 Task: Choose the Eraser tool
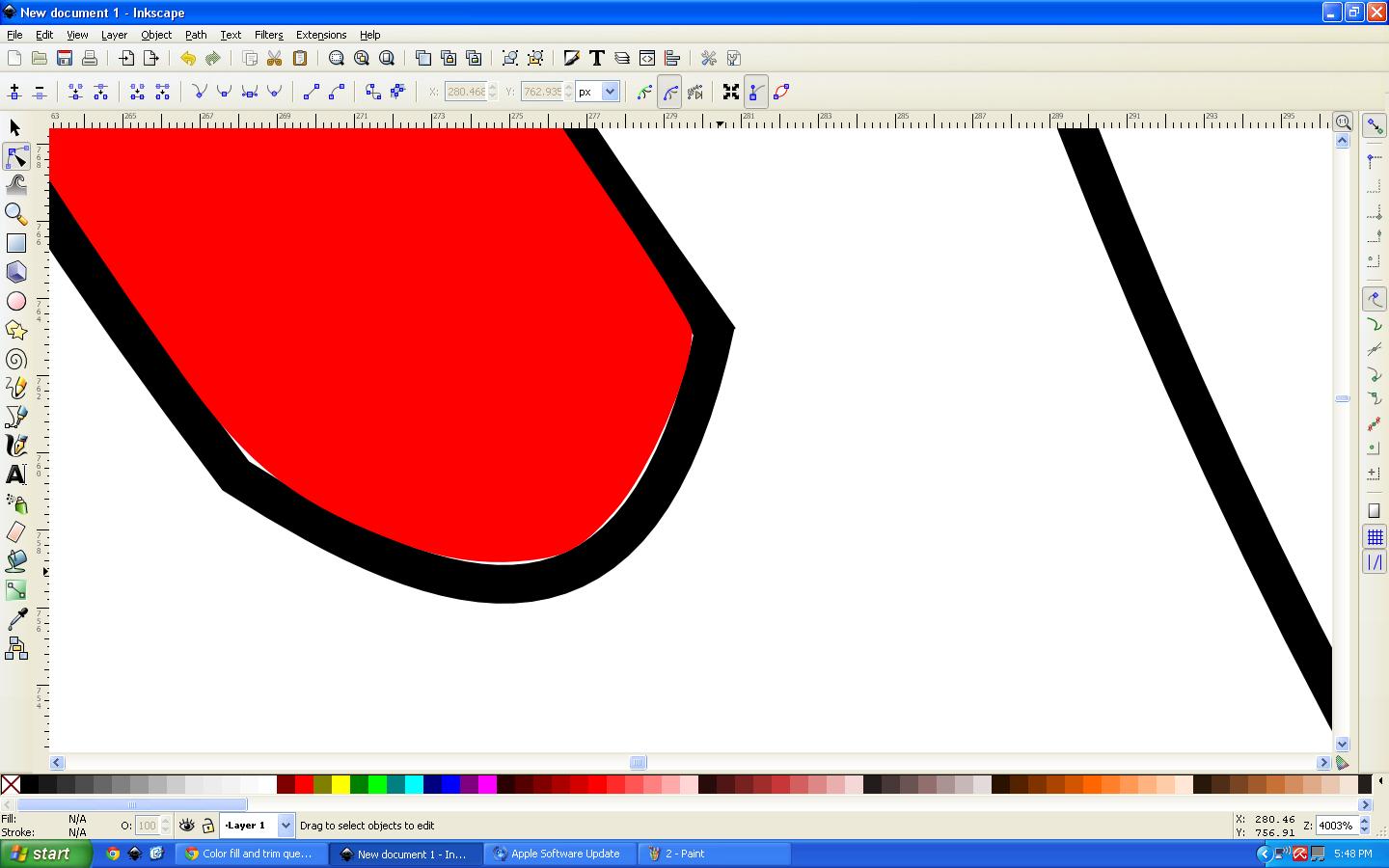(15, 532)
